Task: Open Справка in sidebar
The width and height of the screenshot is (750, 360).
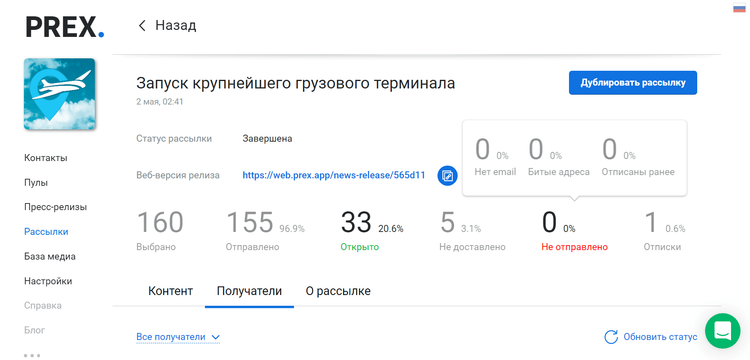Action: [43, 305]
